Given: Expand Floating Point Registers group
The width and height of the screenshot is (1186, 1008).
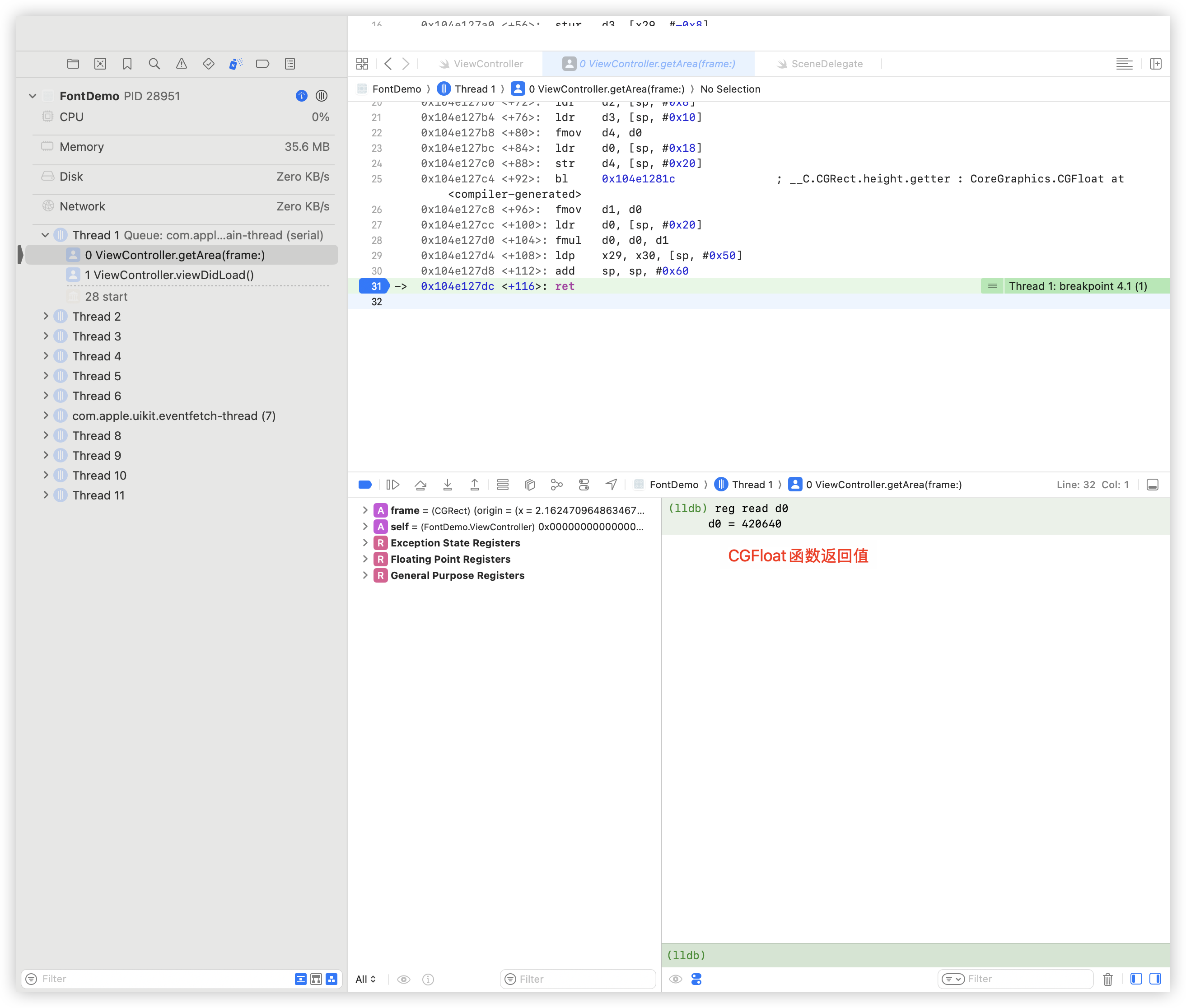Looking at the screenshot, I should pyautogui.click(x=364, y=559).
